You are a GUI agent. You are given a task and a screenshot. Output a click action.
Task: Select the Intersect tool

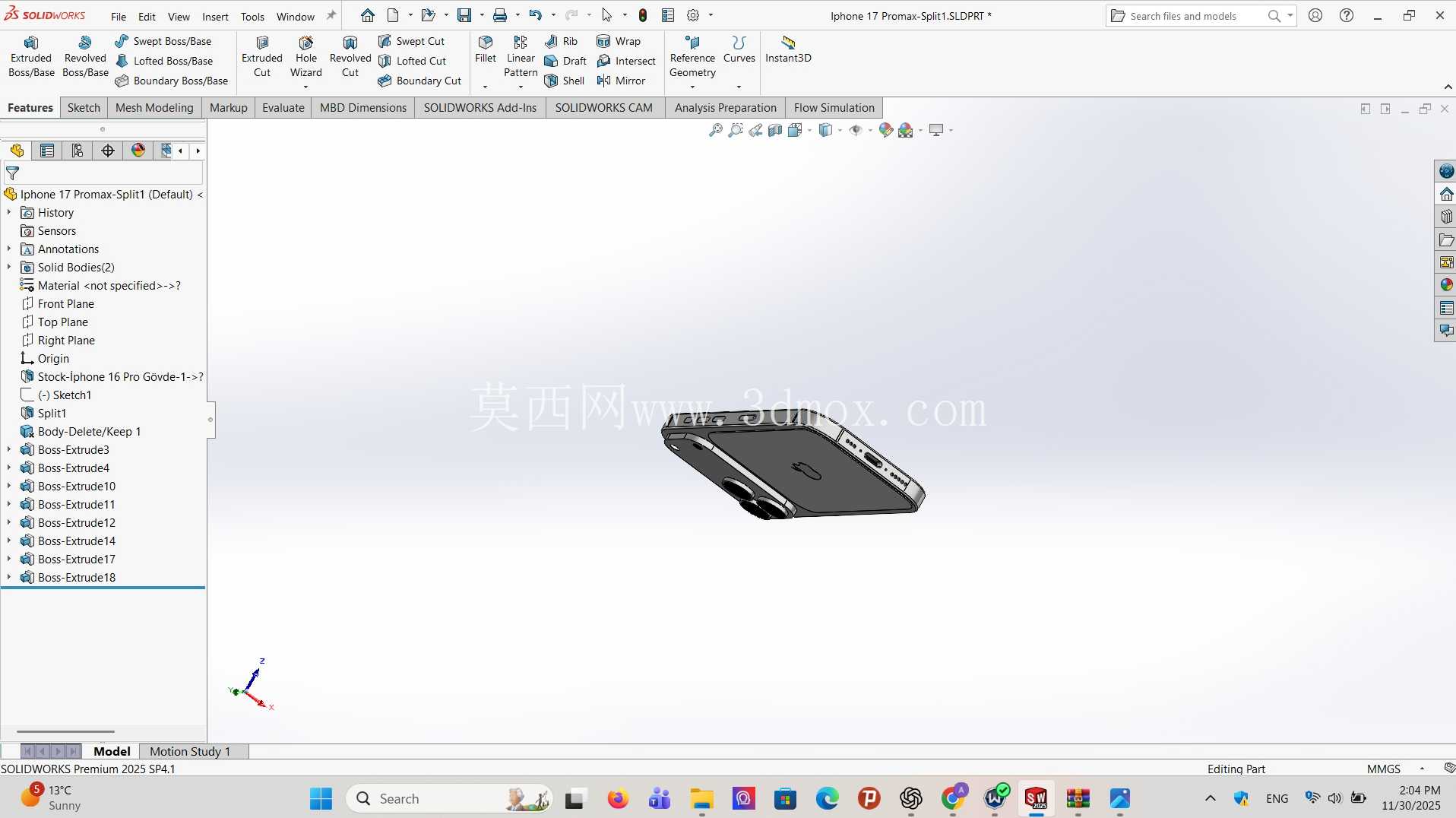click(626, 61)
